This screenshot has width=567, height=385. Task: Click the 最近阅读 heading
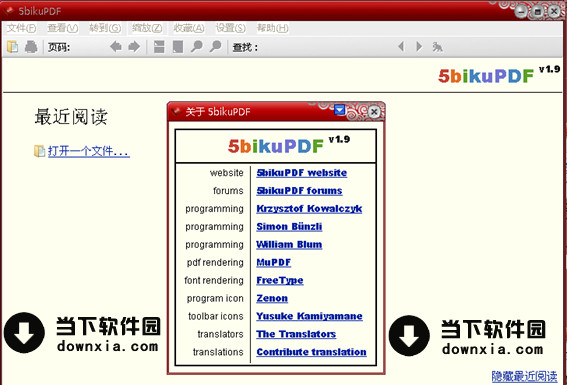point(71,117)
